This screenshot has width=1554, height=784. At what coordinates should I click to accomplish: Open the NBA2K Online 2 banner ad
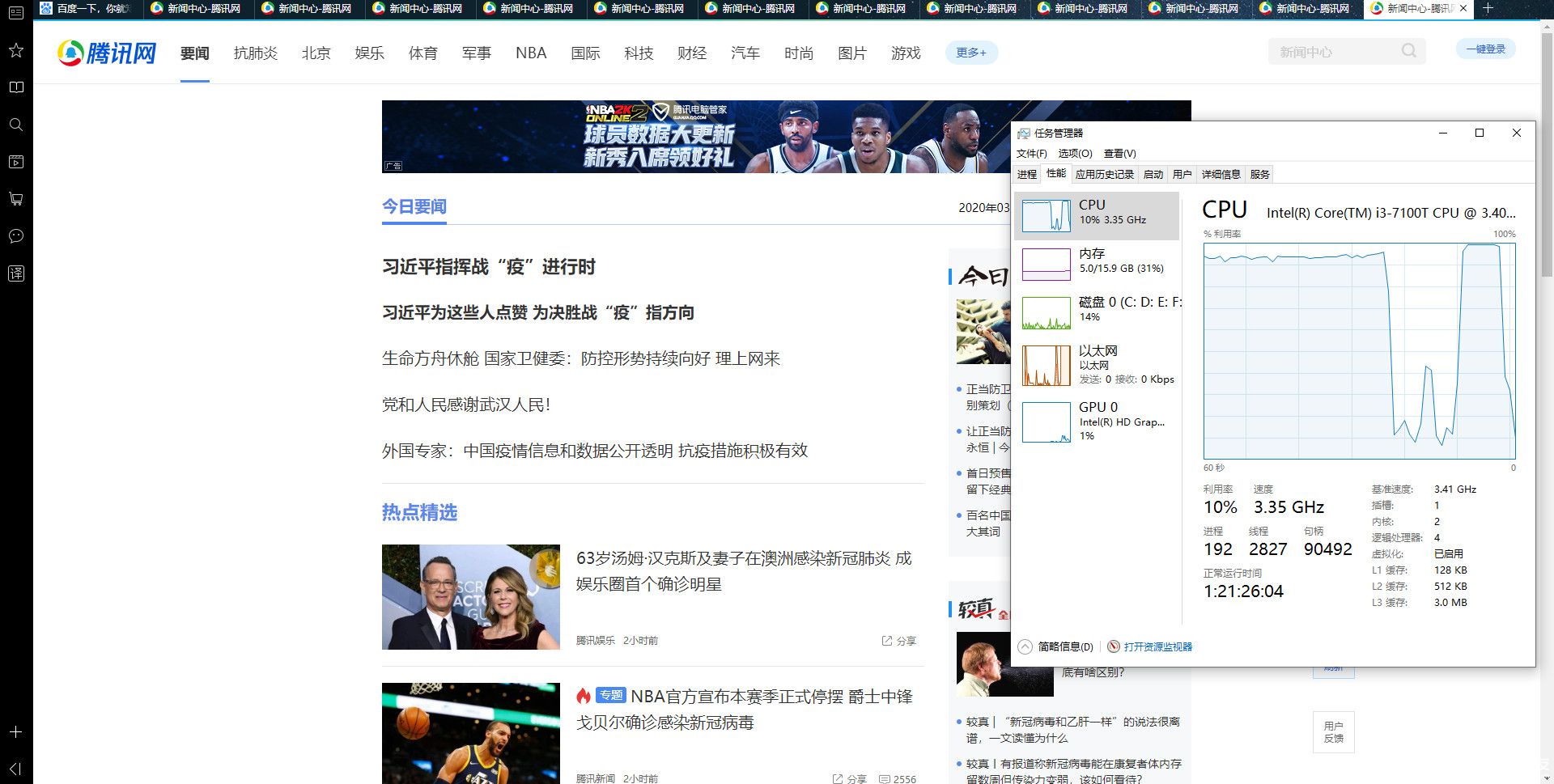696,137
